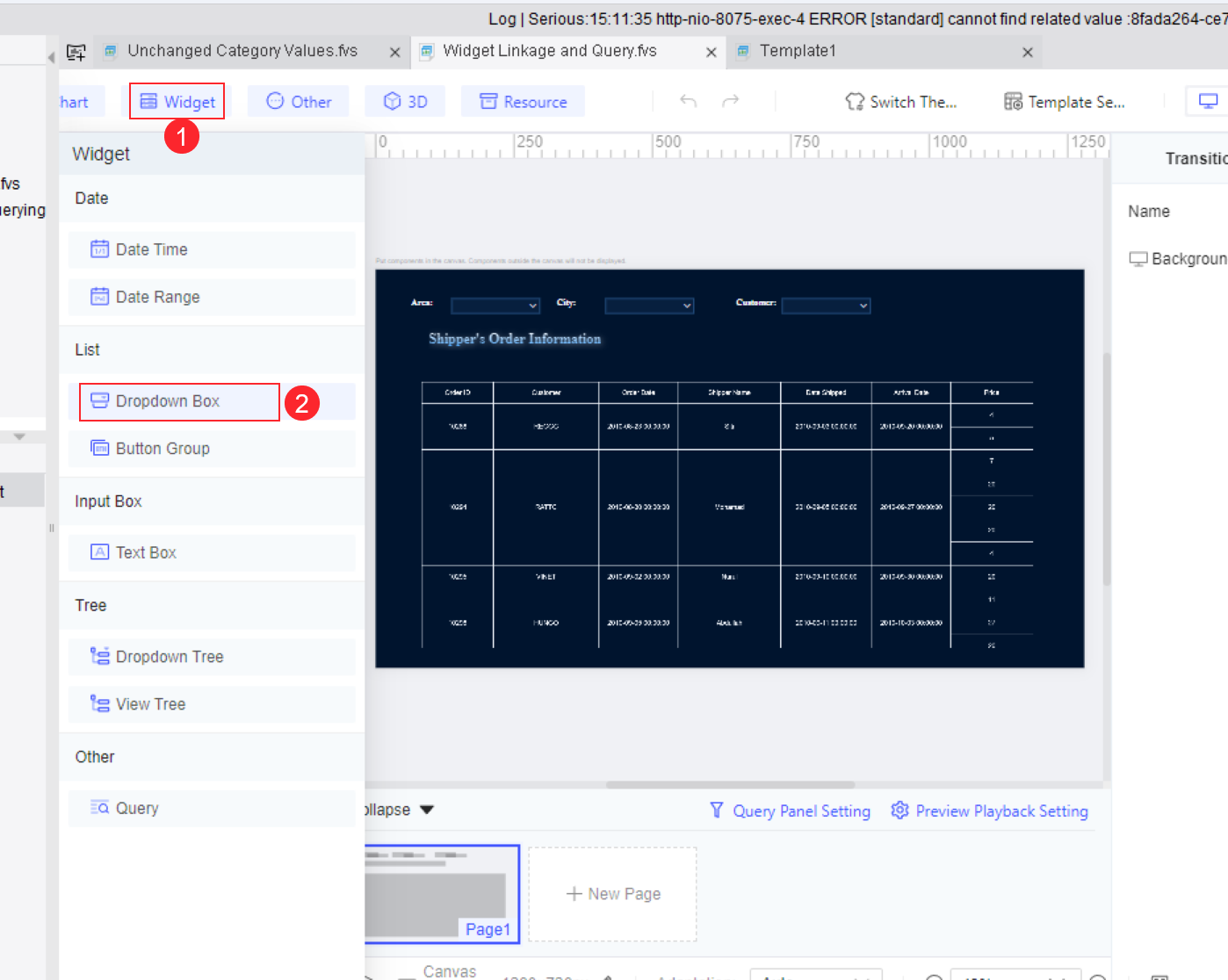This screenshot has width=1228, height=980.
Task: Choose the Button Group widget
Action: coord(212,449)
